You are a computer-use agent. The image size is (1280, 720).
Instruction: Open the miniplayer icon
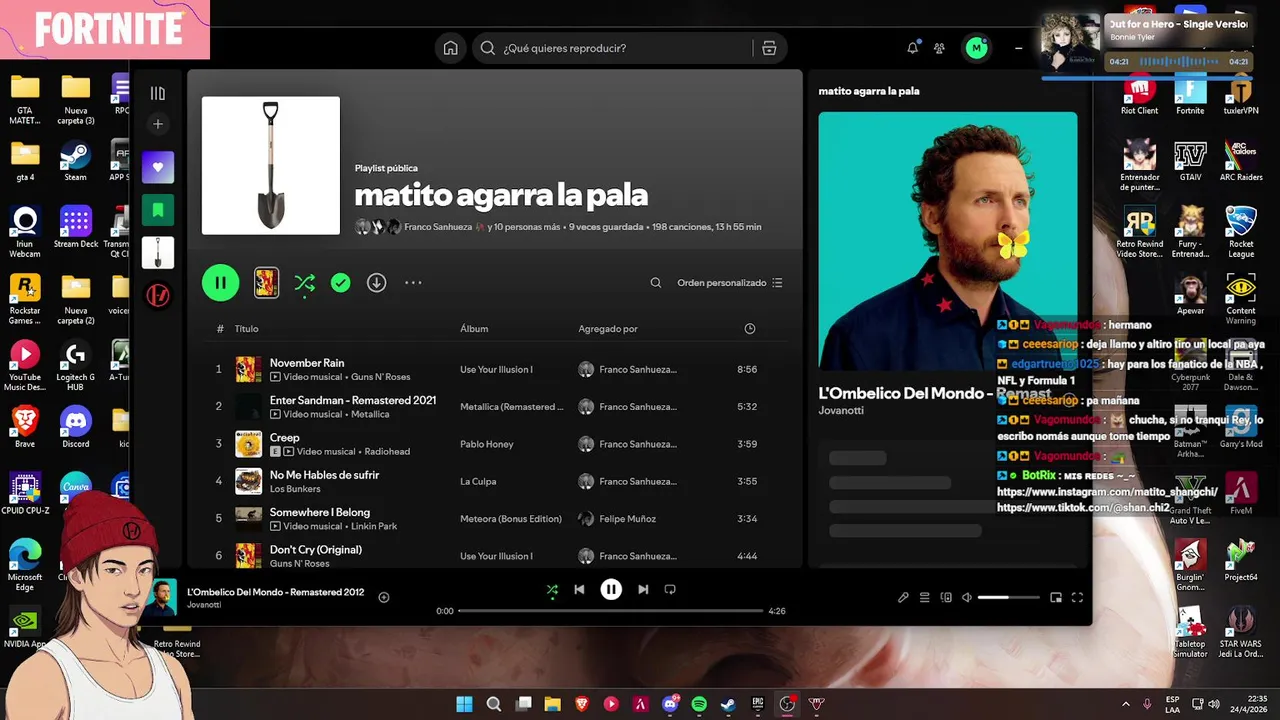pyautogui.click(x=1056, y=597)
